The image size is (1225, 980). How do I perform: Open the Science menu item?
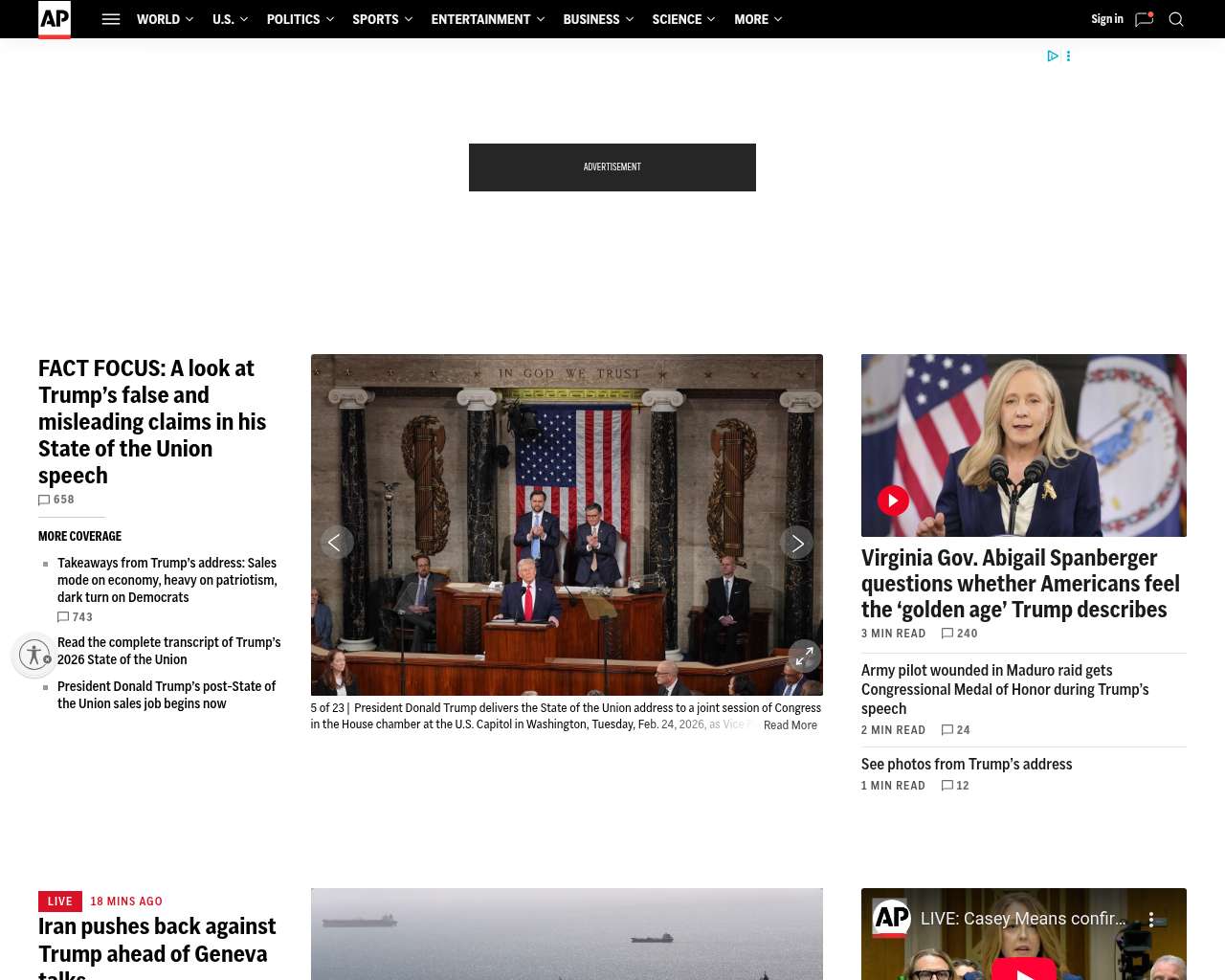[x=677, y=19]
